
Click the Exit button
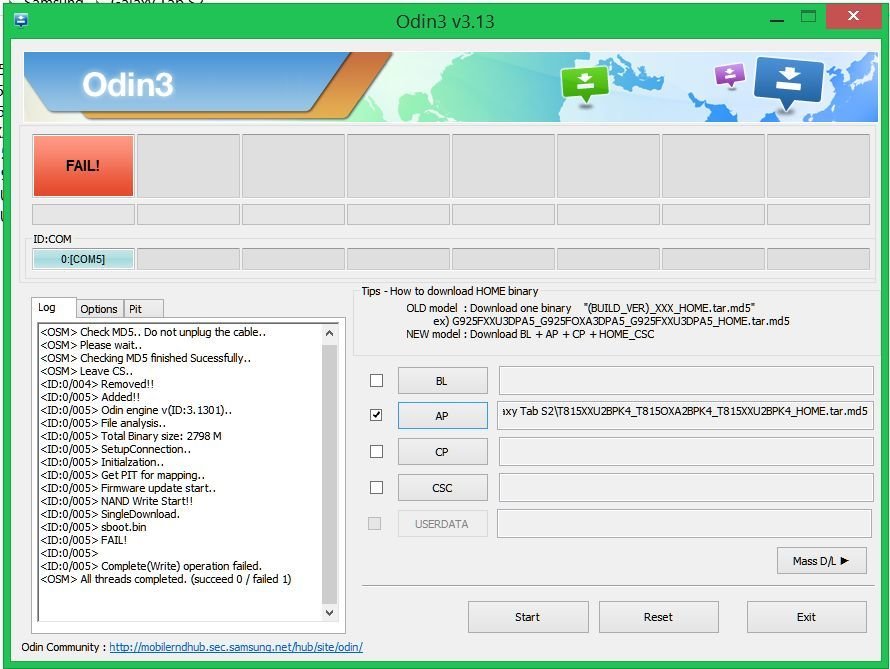click(807, 617)
